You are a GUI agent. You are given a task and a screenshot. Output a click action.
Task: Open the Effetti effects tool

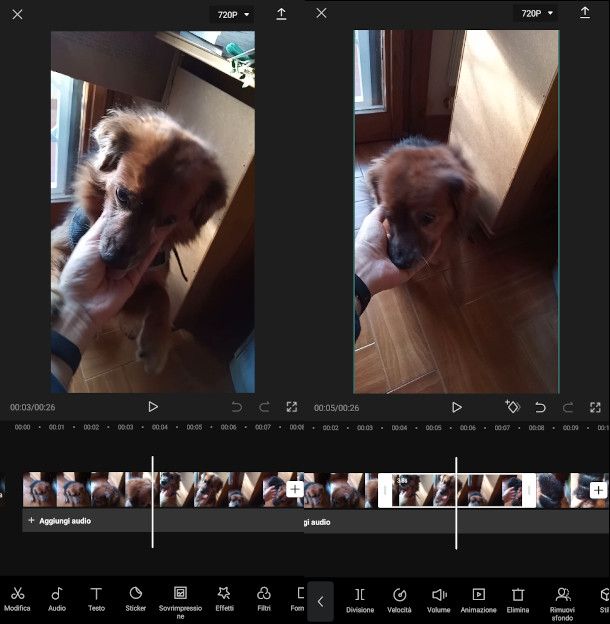pyautogui.click(x=224, y=599)
